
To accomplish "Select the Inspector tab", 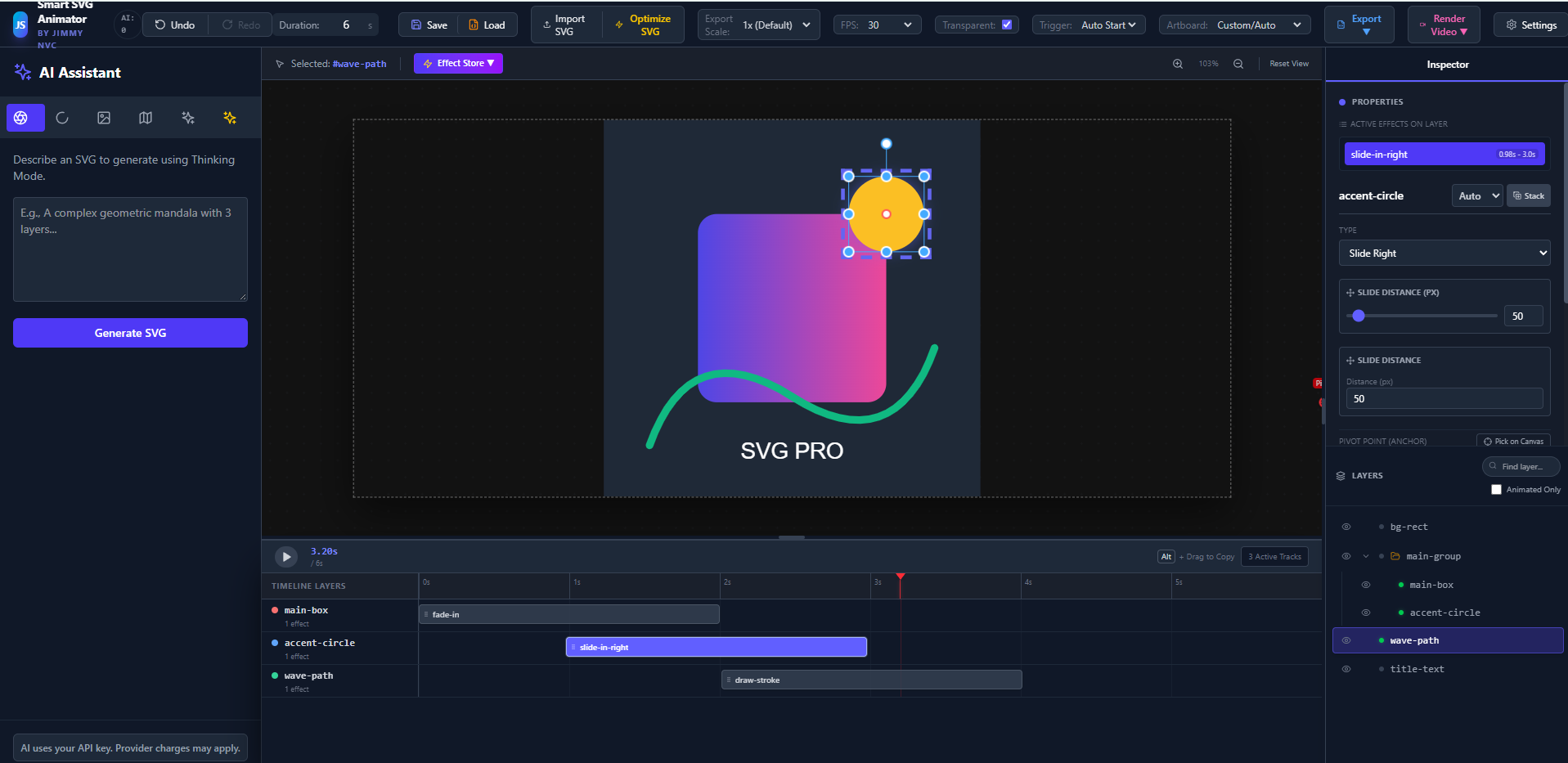I will pyautogui.click(x=1448, y=65).
